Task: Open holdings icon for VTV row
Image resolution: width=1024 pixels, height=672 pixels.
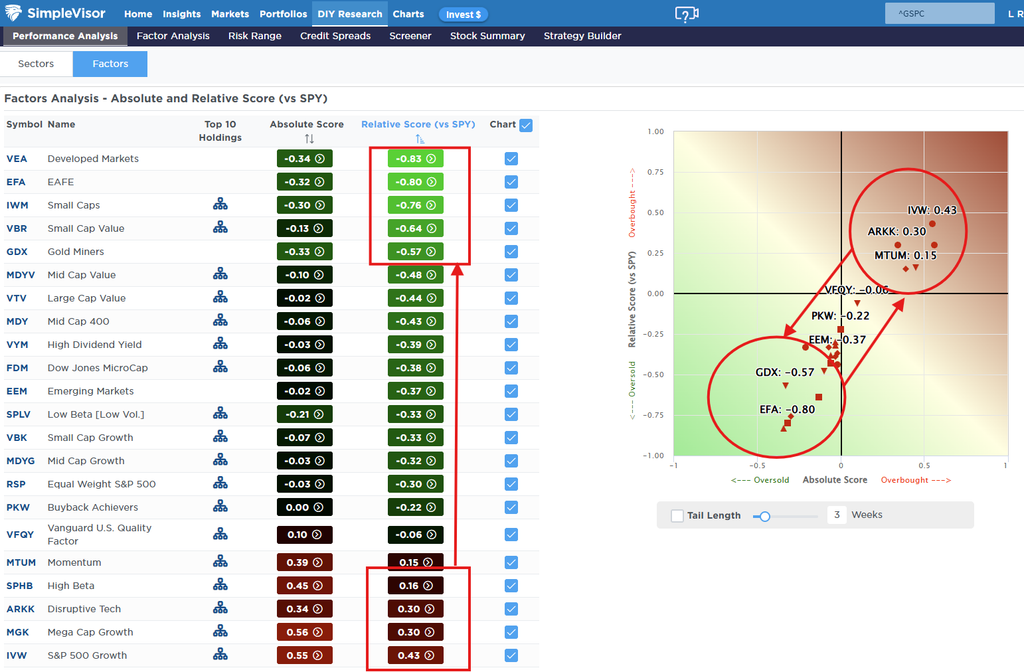Action: coord(220,298)
